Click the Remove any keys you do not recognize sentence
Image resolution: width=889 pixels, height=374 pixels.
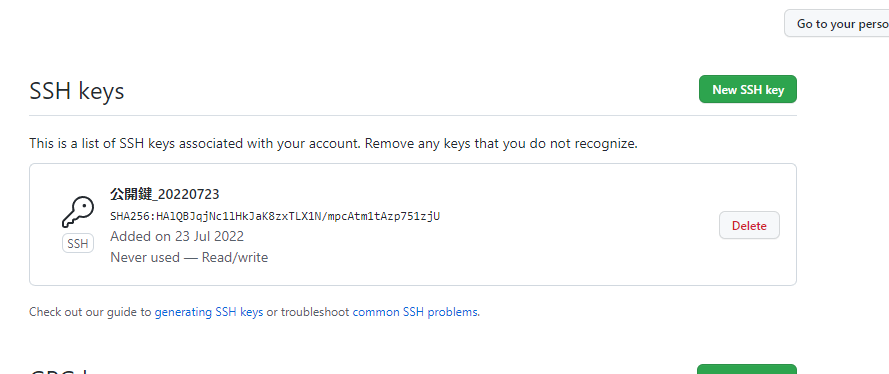click(501, 144)
